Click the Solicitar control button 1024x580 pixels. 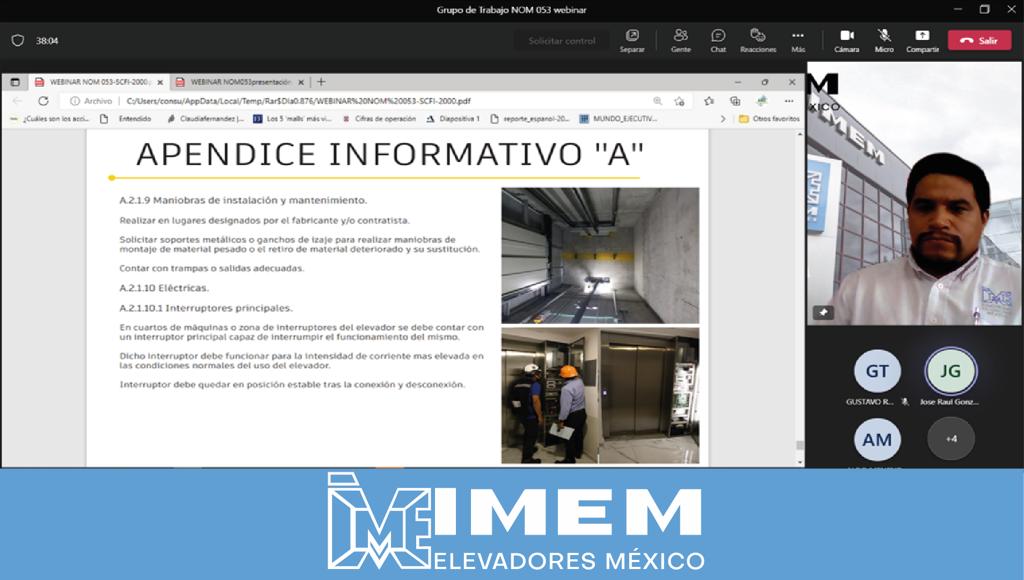tap(561, 41)
